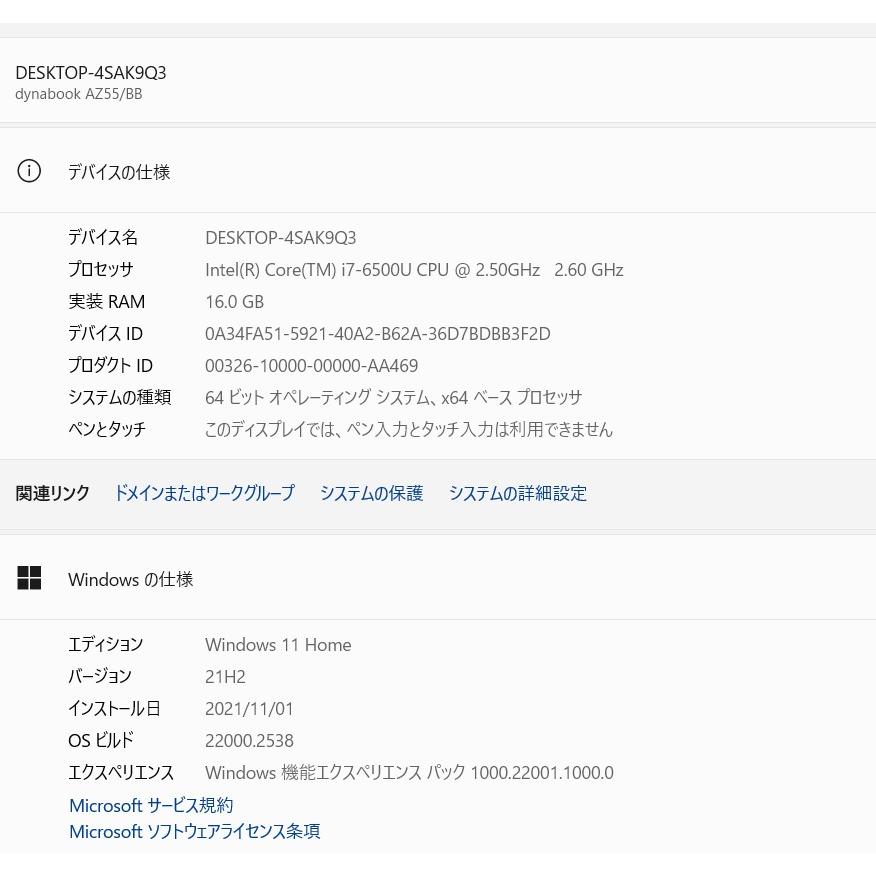
Task: Select the デバイス ID value text
Action: click(377, 333)
